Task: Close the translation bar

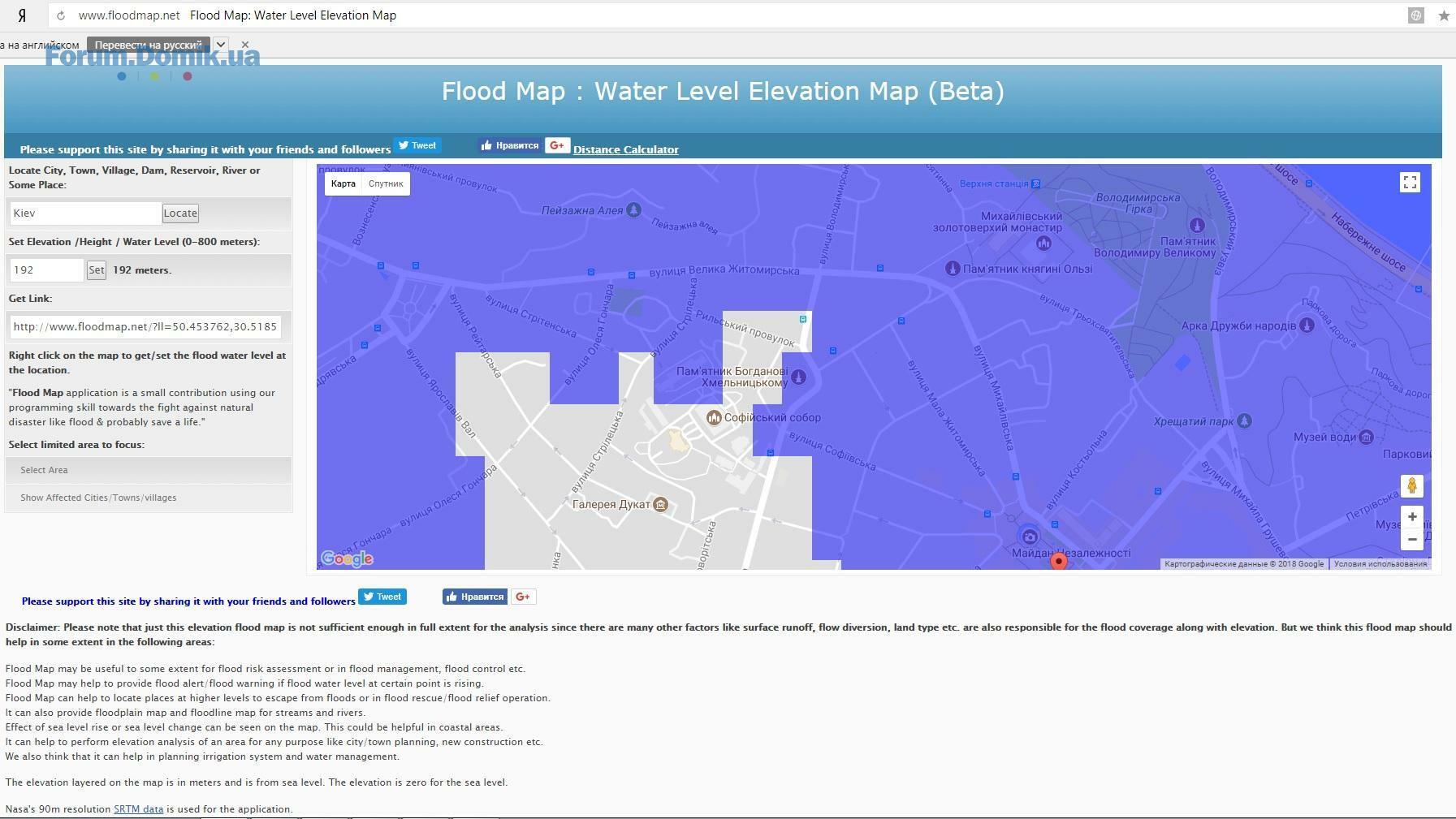Action: point(245,45)
